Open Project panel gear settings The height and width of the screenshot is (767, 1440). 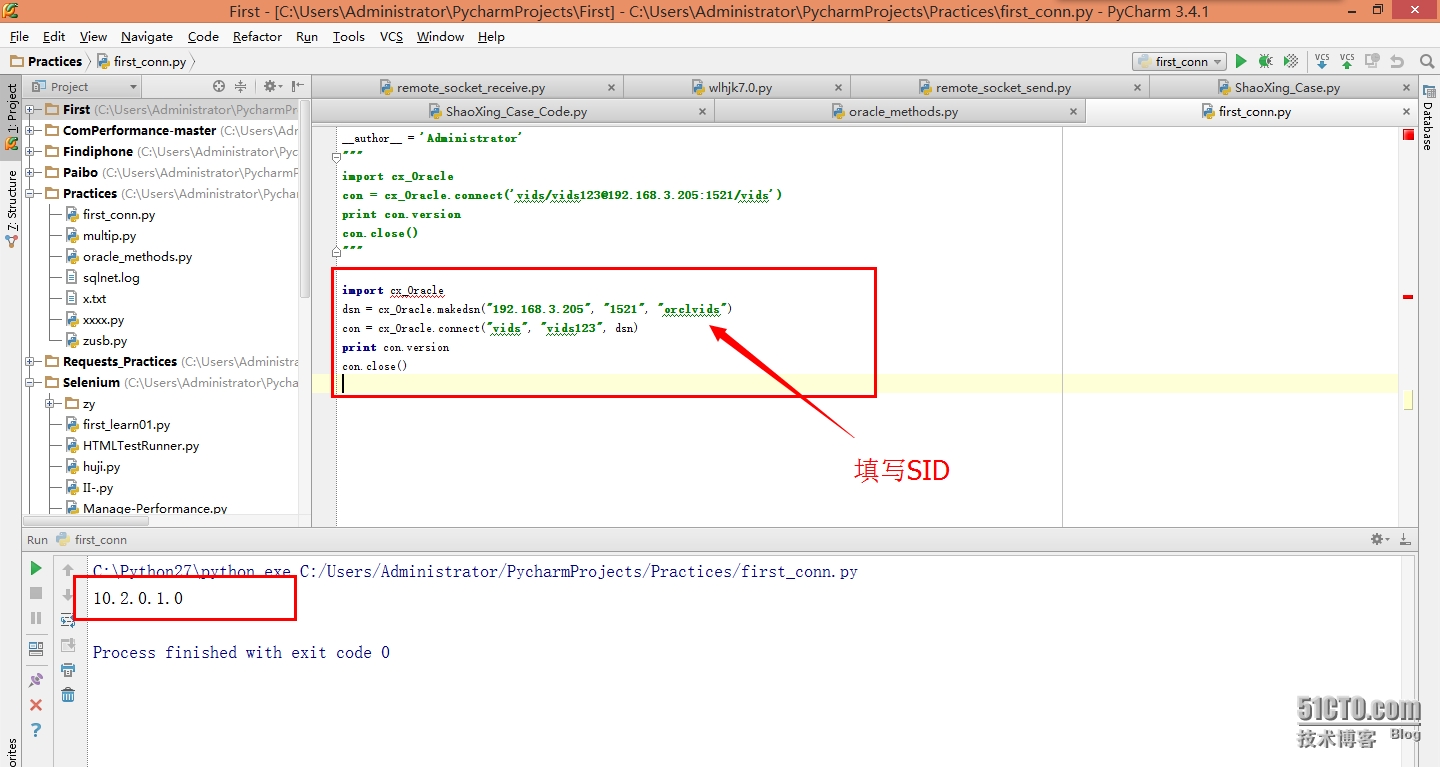[271, 87]
